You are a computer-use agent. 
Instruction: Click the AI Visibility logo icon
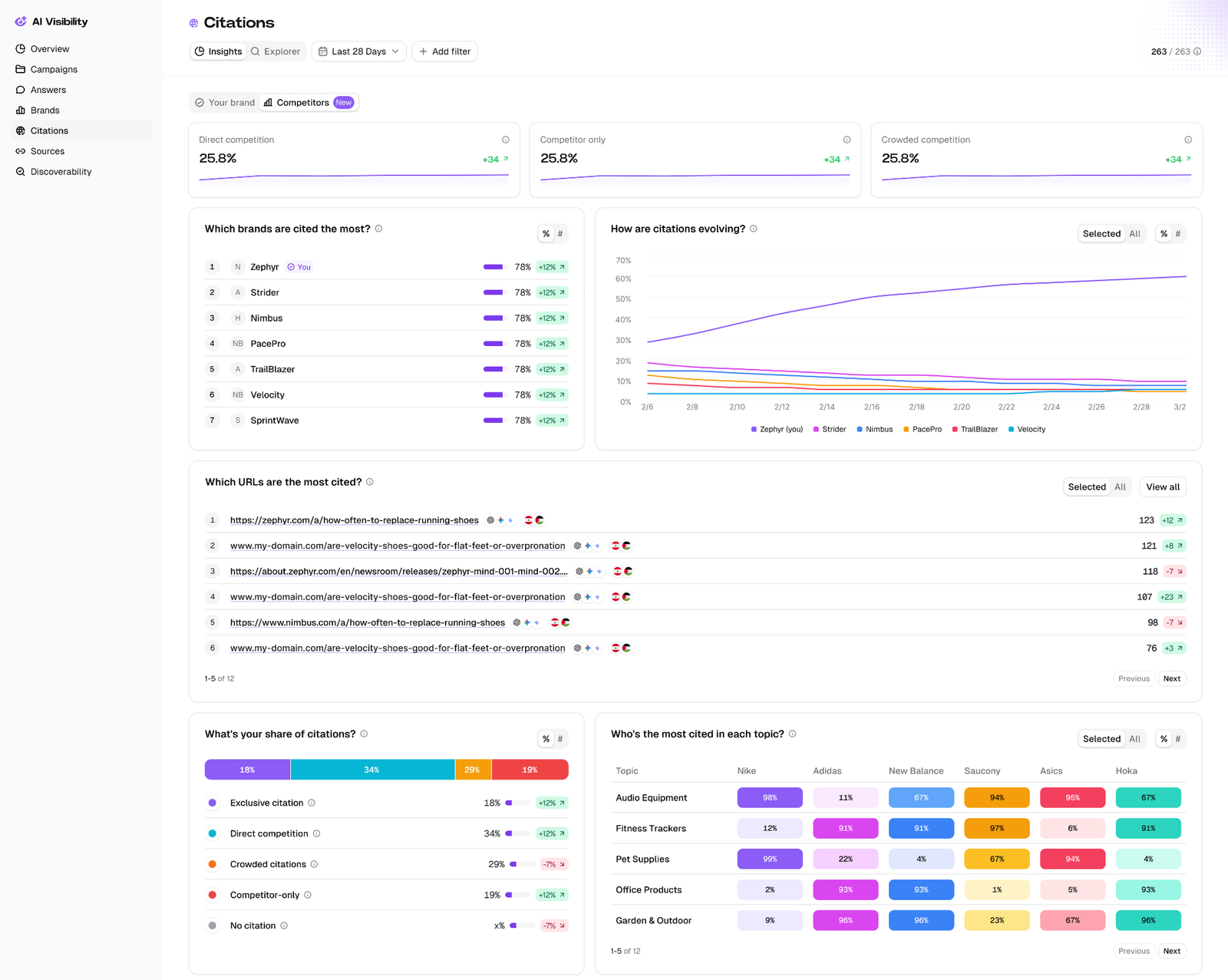pyautogui.click(x=21, y=21)
